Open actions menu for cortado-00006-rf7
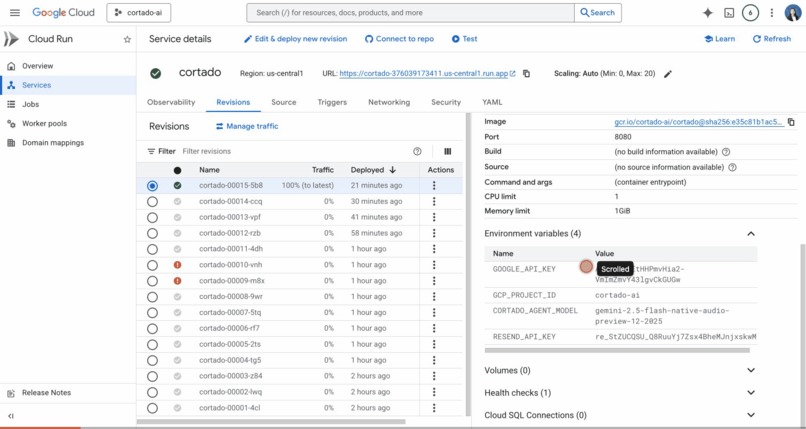 point(434,328)
